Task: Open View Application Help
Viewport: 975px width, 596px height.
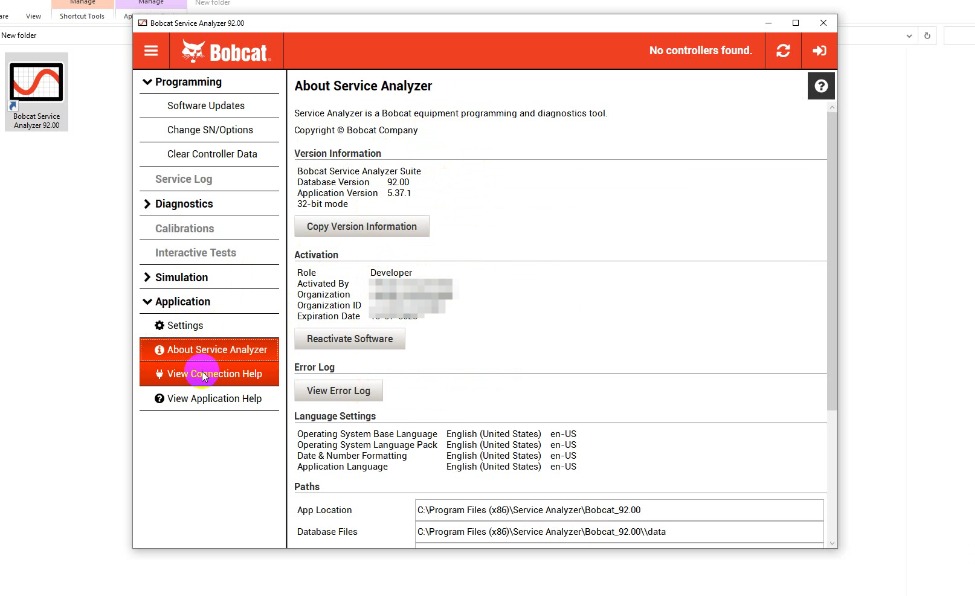Action: tap(209, 398)
